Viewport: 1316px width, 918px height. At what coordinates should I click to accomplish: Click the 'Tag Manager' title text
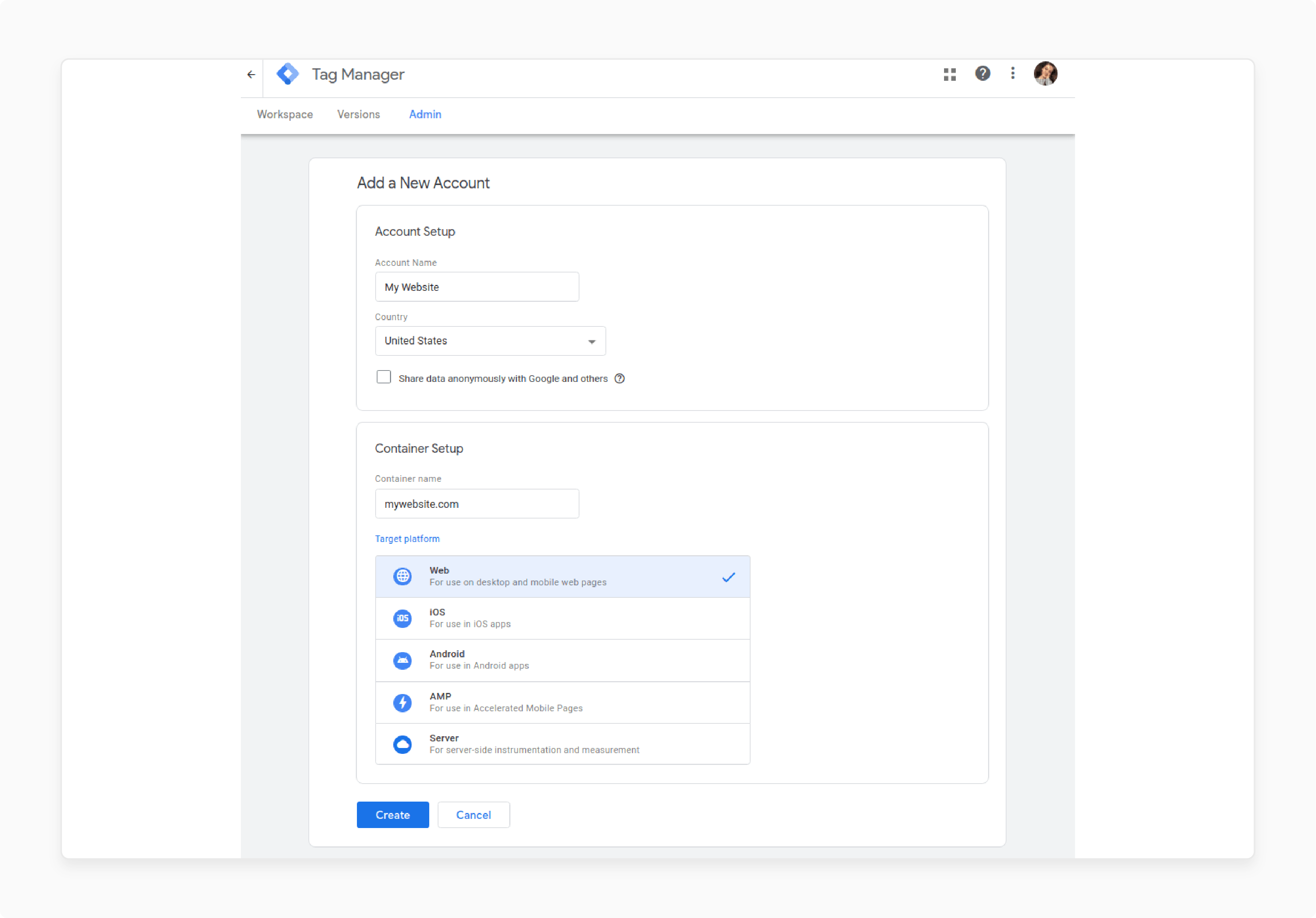click(x=358, y=75)
